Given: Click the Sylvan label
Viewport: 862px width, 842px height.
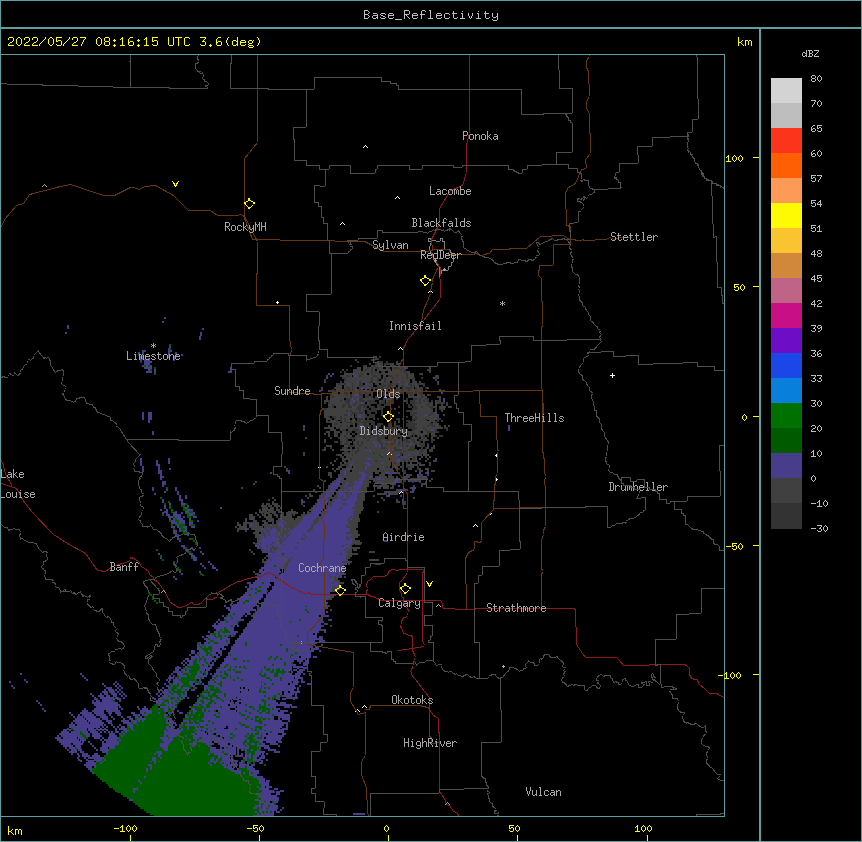Looking at the screenshot, I should 390,245.
